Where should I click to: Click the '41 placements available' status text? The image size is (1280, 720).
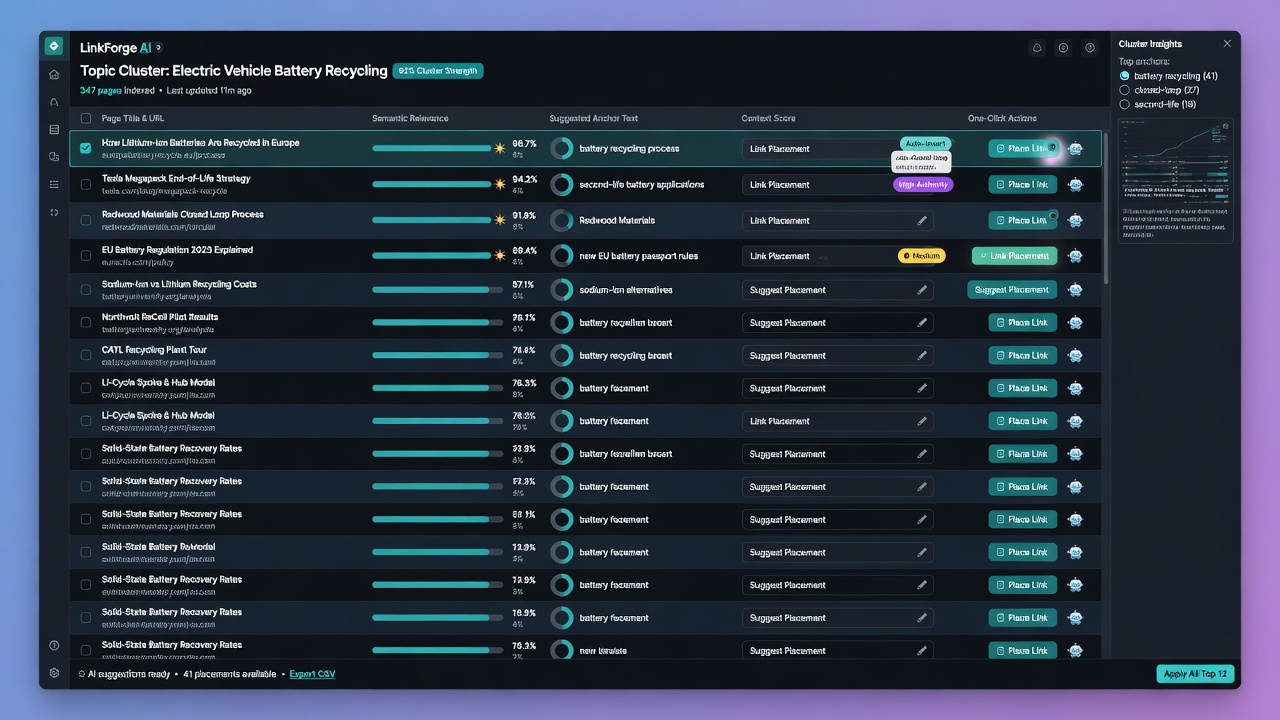click(x=230, y=674)
